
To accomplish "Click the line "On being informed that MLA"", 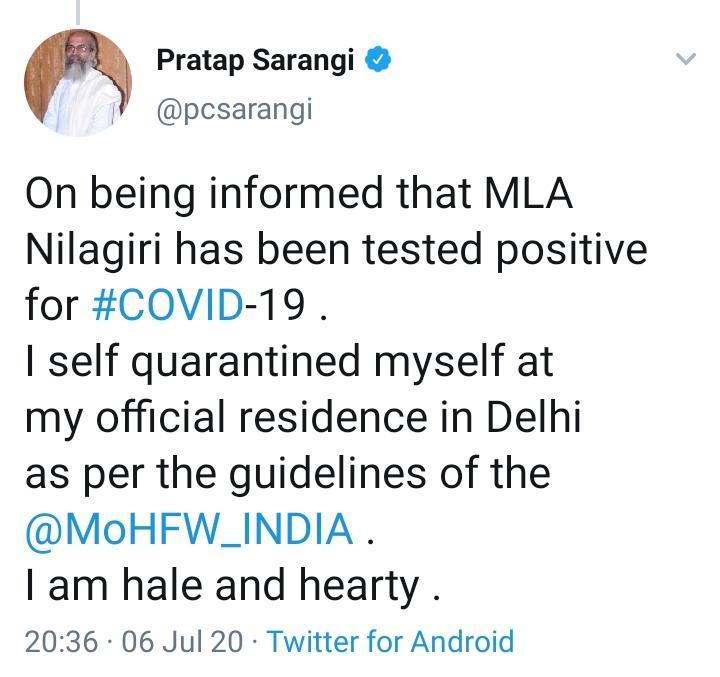I will click(299, 194).
